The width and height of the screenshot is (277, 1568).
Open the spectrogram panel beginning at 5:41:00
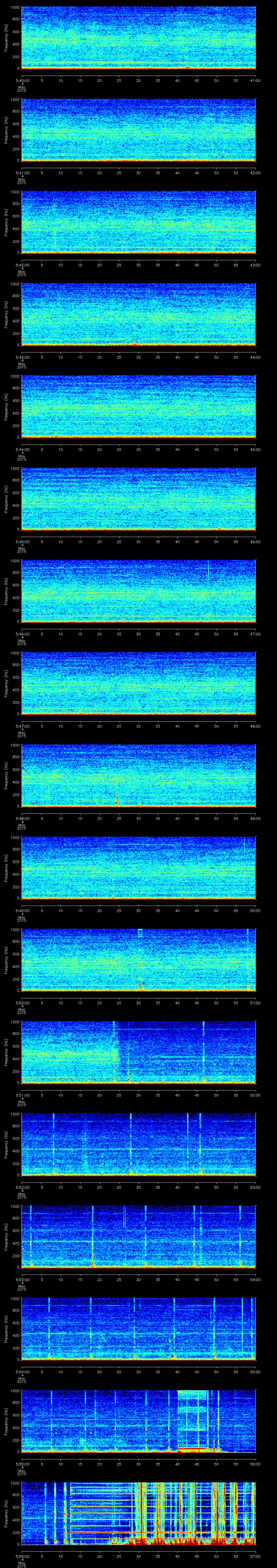click(x=138, y=130)
